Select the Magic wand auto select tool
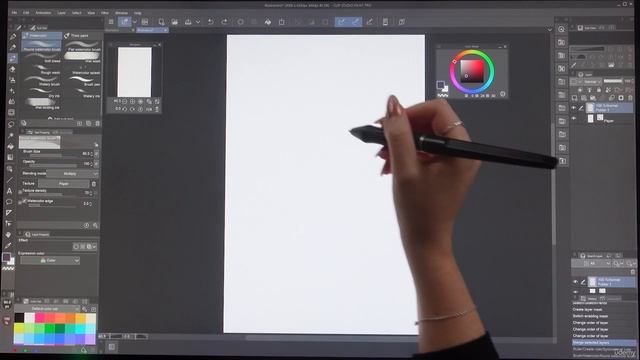Viewport: 640px width, 360px height. pyautogui.click(x=11, y=135)
